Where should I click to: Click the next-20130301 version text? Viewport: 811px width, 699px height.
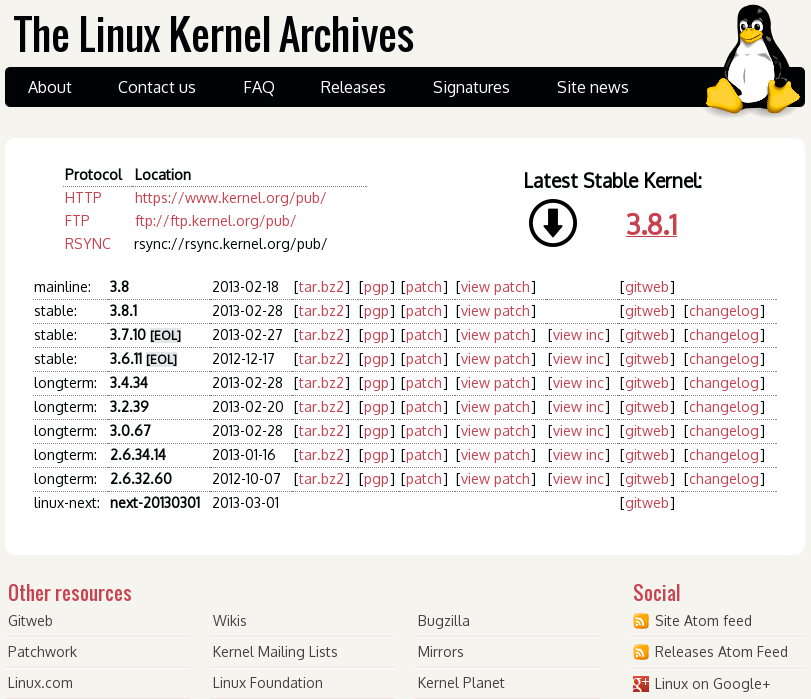point(155,503)
